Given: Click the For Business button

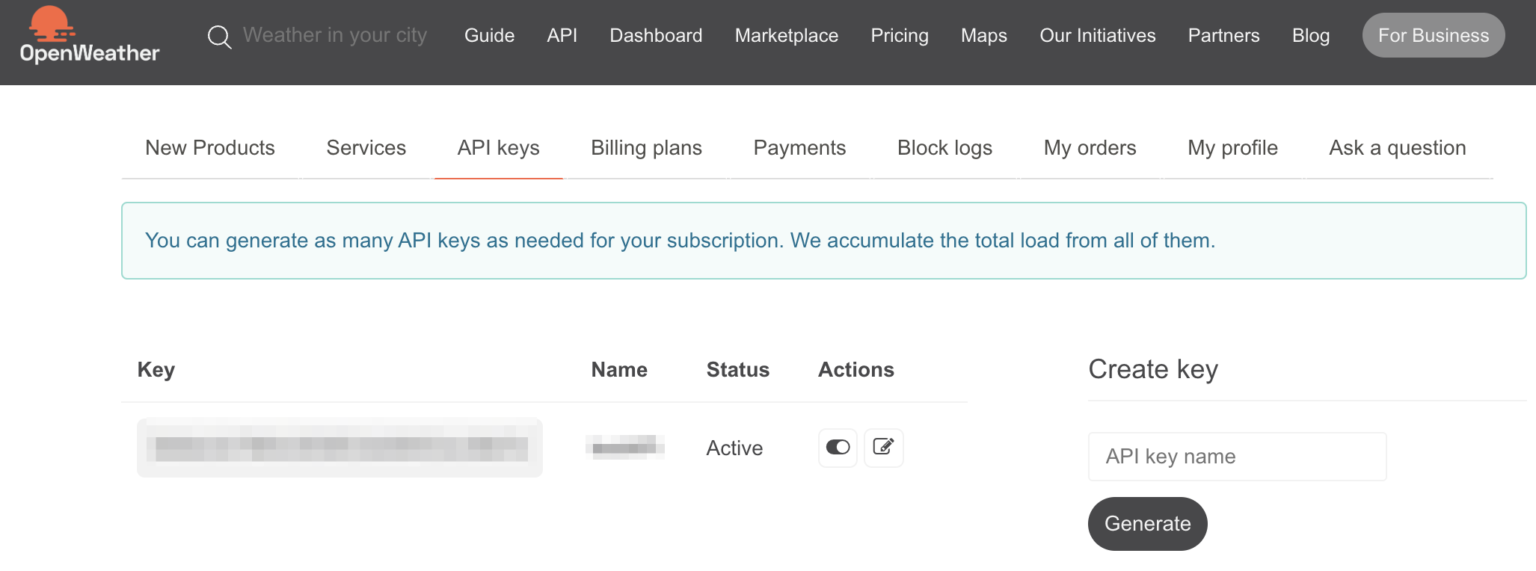Looking at the screenshot, I should (1433, 36).
